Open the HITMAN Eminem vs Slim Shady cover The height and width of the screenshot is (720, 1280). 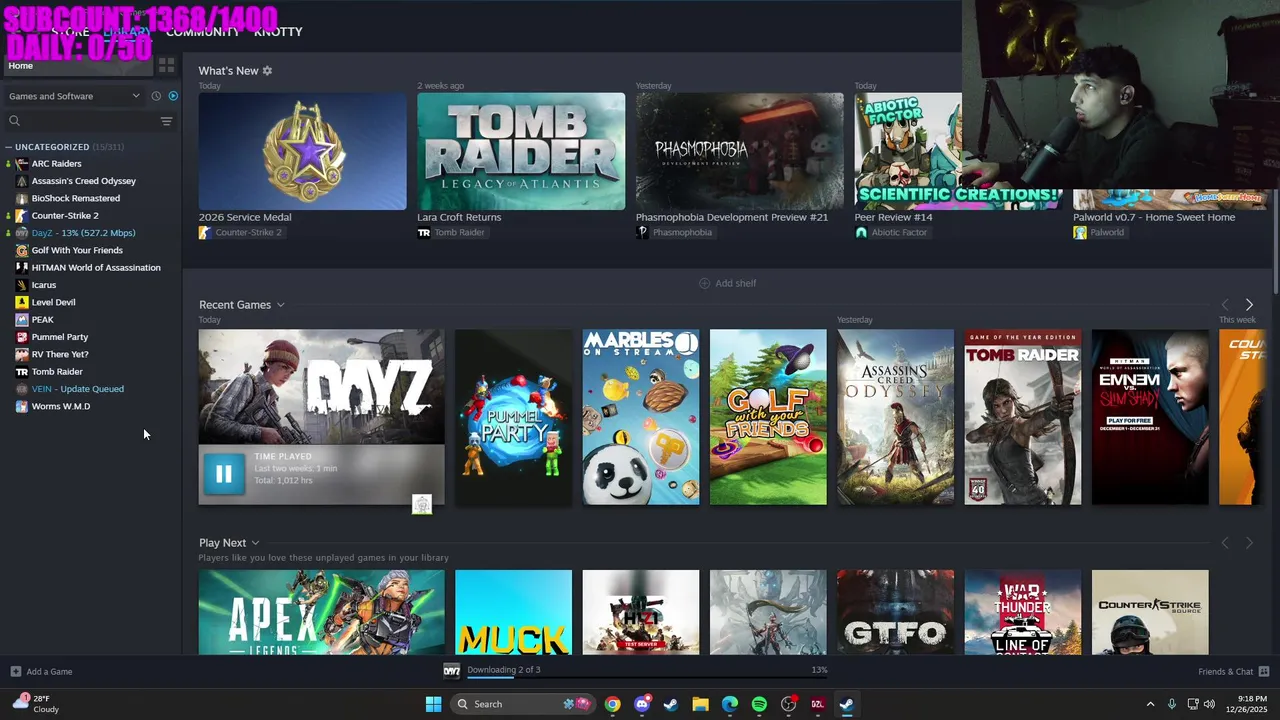click(1150, 417)
